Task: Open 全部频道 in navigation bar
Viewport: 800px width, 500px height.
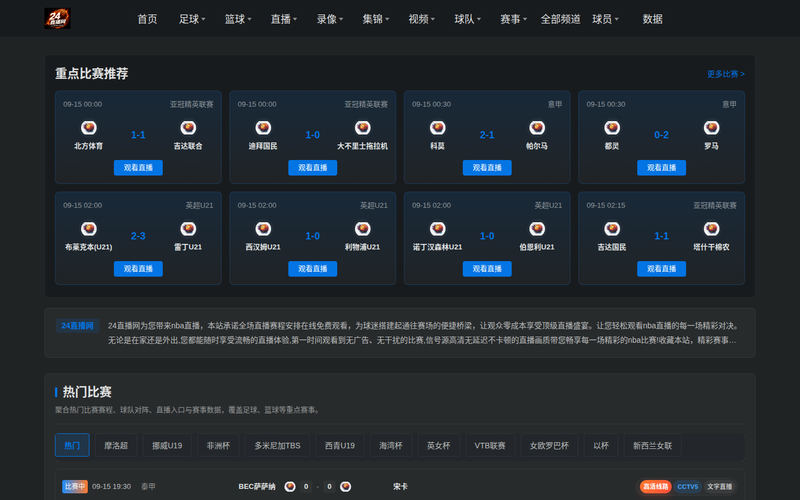Action: point(560,19)
